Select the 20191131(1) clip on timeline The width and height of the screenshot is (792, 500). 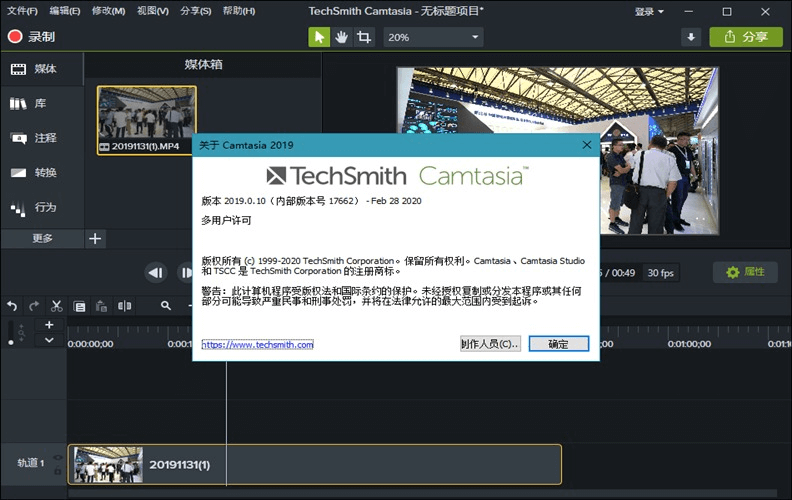click(315, 465)
